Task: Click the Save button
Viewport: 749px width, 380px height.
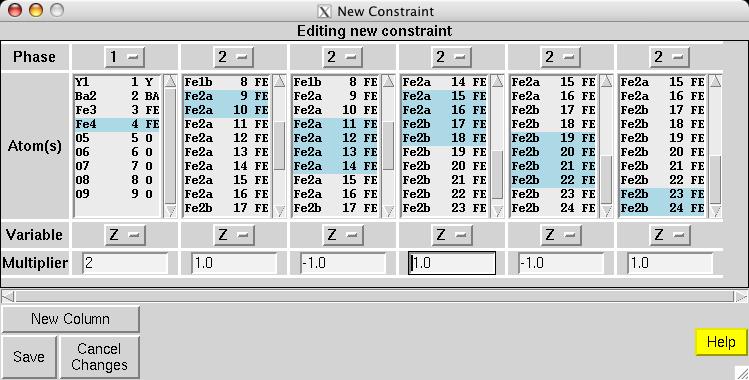Action: 29,357
